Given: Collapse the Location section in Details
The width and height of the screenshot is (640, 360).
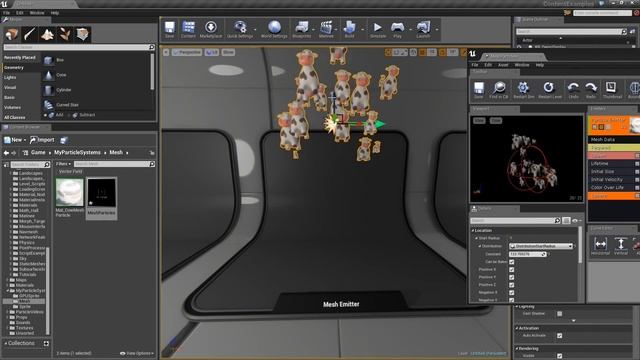Looking at the screenshot, I should pos(473,231).
